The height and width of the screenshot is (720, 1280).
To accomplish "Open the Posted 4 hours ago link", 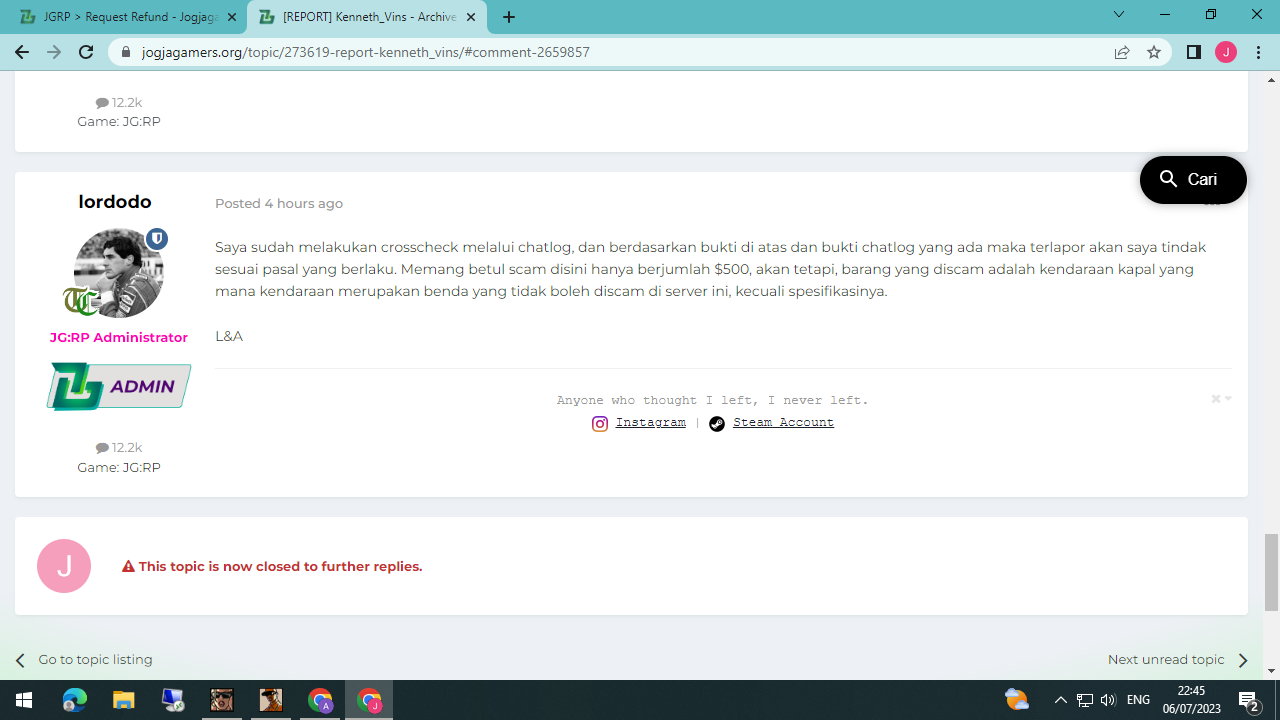I will 279,204.
